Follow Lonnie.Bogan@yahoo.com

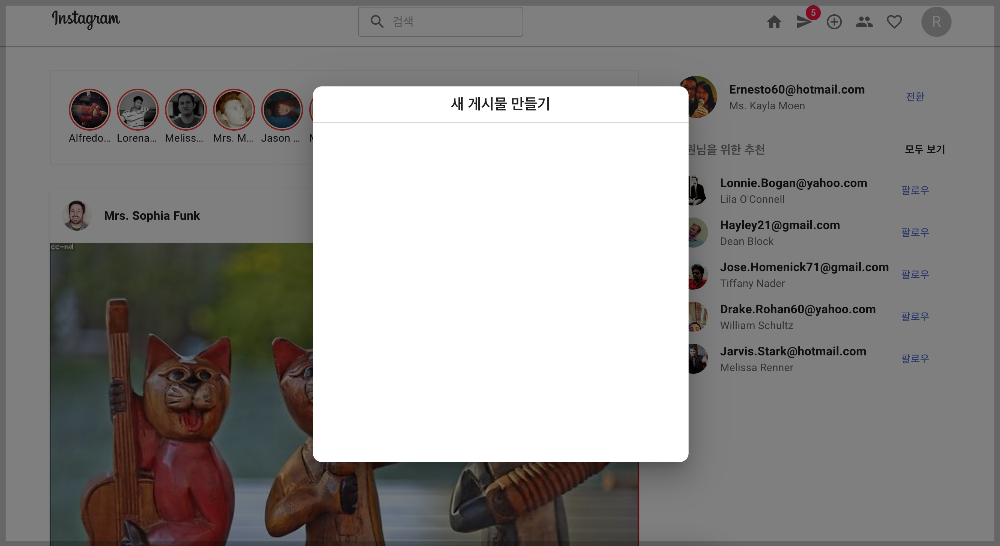[x=915, y=190]
